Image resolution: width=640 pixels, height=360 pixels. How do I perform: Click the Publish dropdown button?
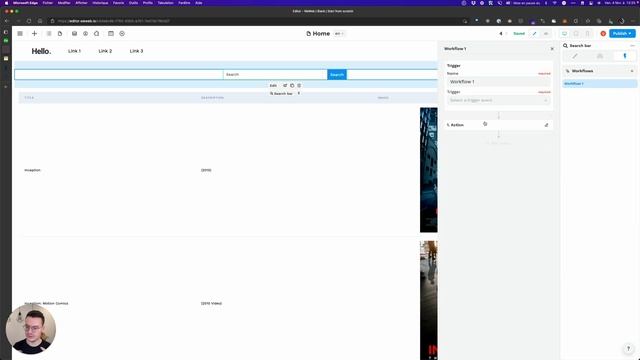(x=622, y=33)
